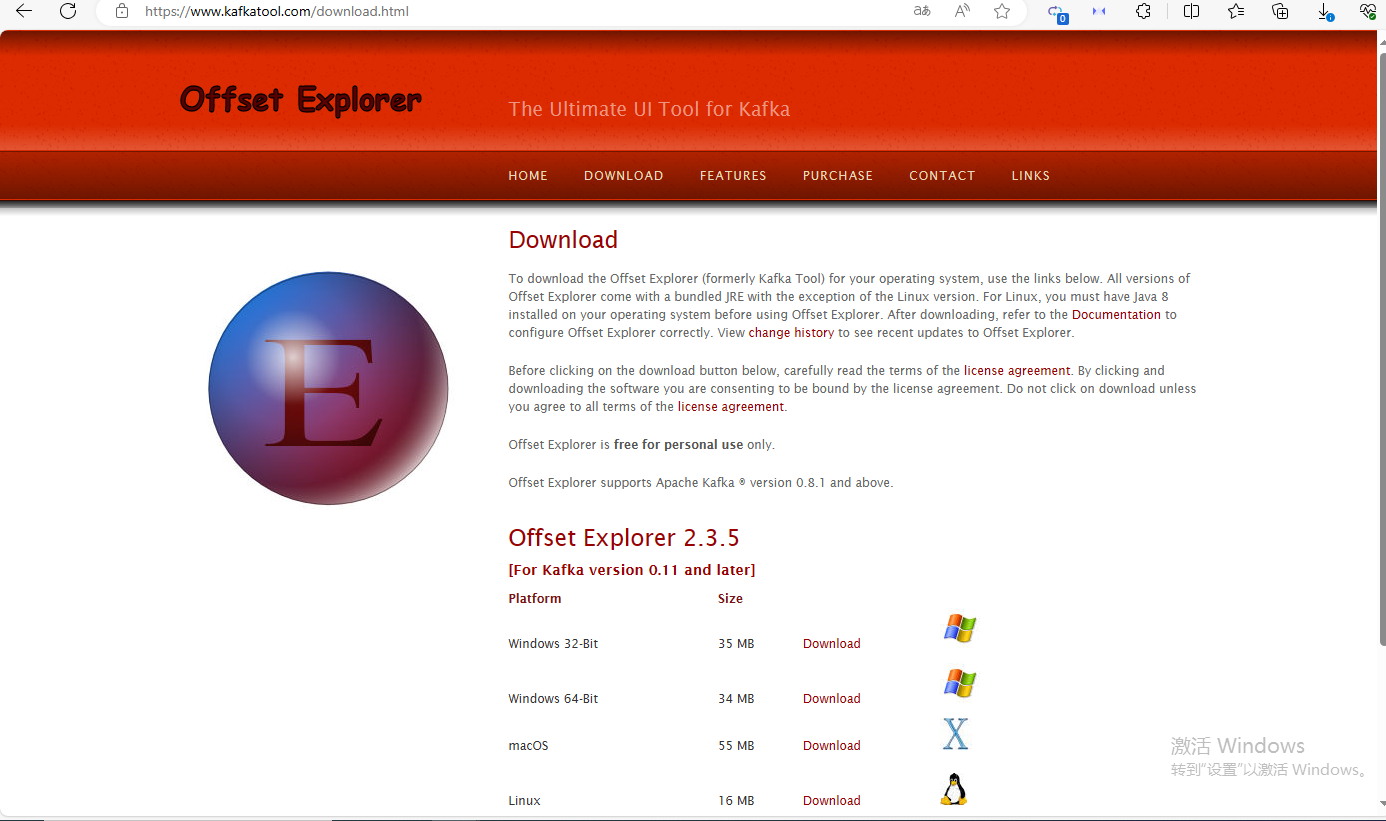The width and height of the screenshot is (1386, 821).
Task: Click the blue bow-tie extension icon
Action: click(1099, 11)
